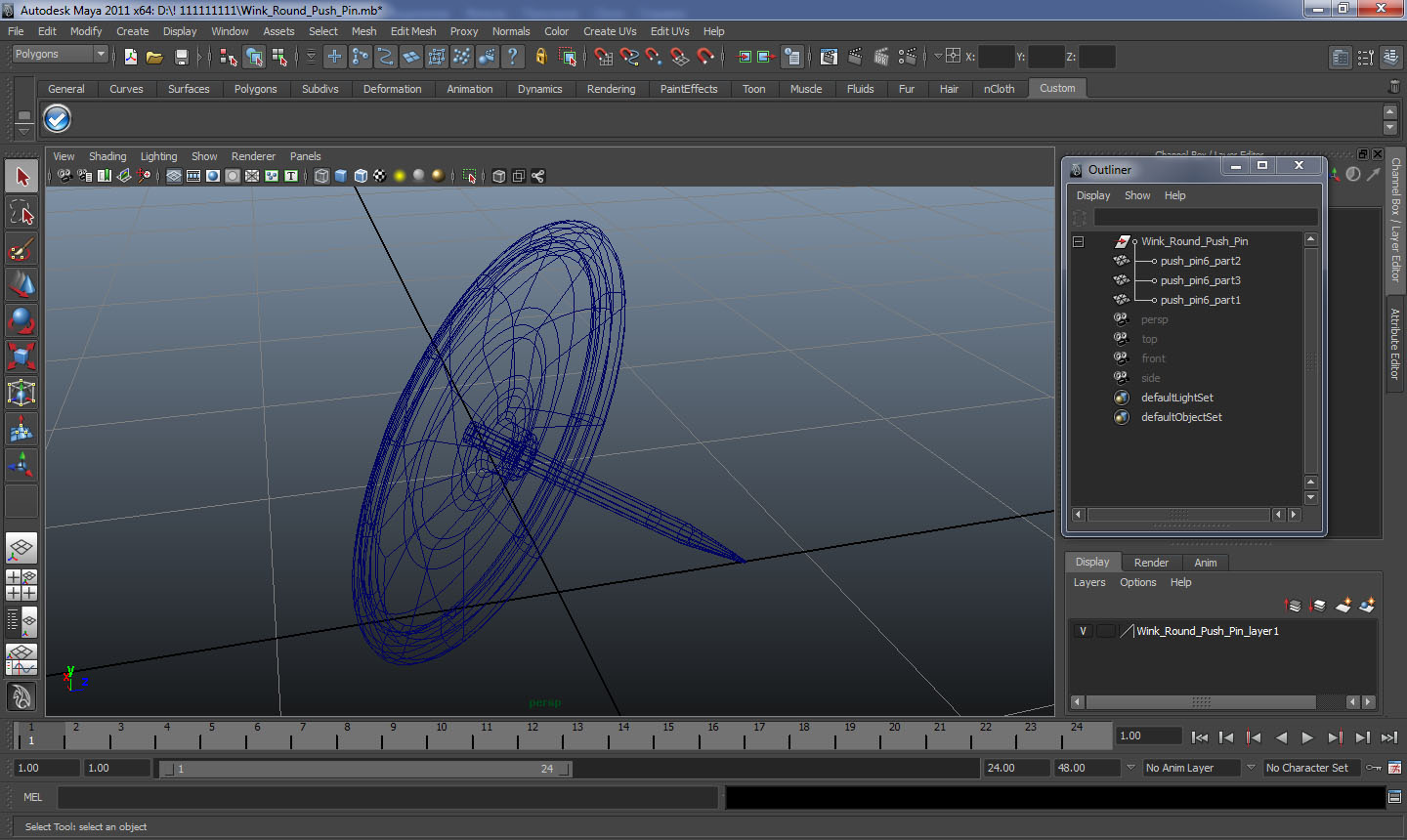The image size is (1407, 840).
Task: Switch to four view layout
Action: (x=21, y=584)
